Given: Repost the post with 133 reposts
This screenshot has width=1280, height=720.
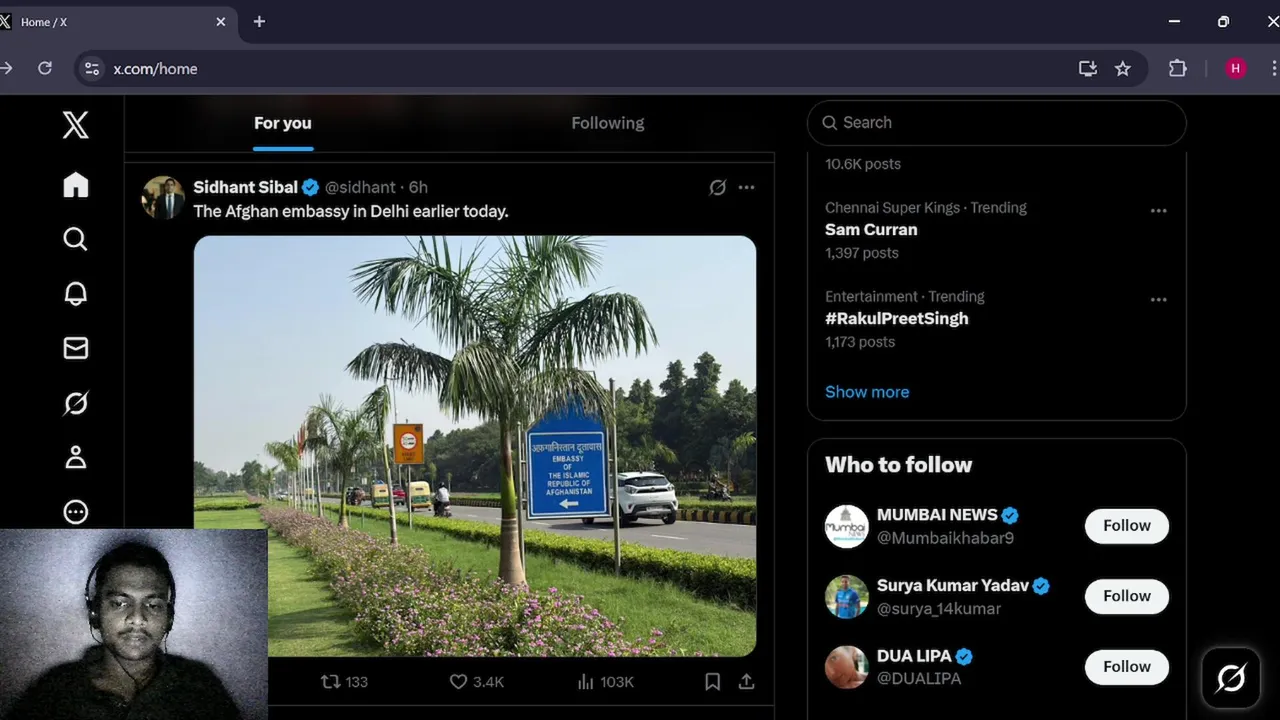Looking at the screenshot, I should point(344,682).
